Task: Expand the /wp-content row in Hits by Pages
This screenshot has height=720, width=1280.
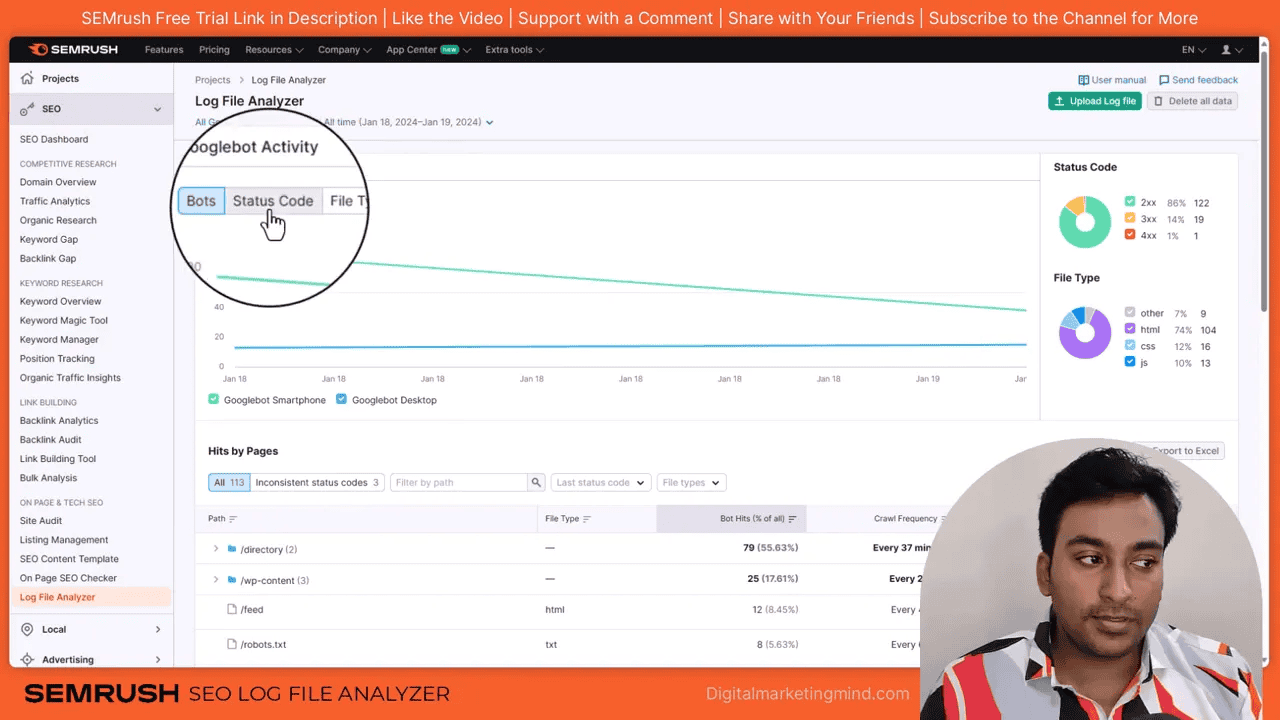Action: pyautogui.click(x=216, y=580)
